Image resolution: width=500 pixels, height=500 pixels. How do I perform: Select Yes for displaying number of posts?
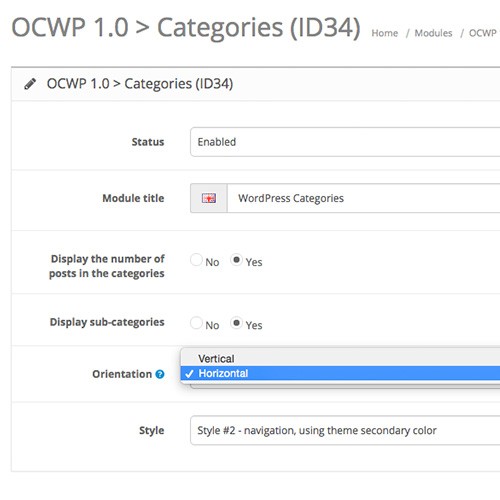tap(236, 260)
